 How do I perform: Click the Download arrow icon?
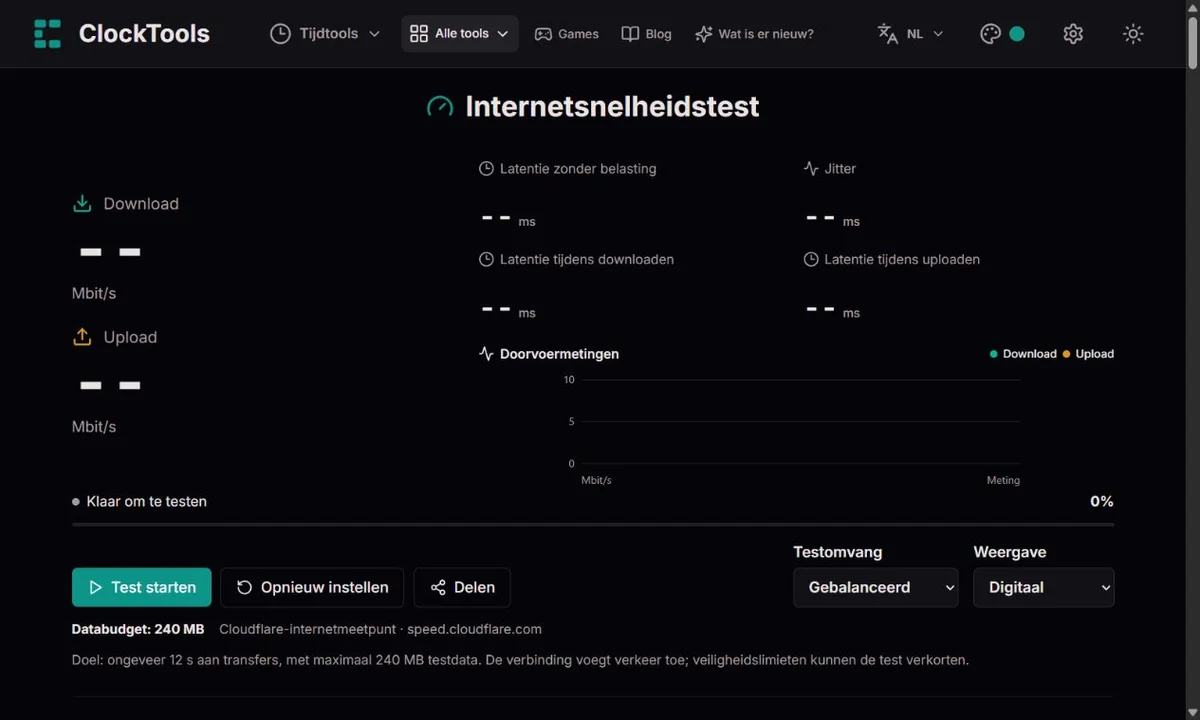[82, 204]
